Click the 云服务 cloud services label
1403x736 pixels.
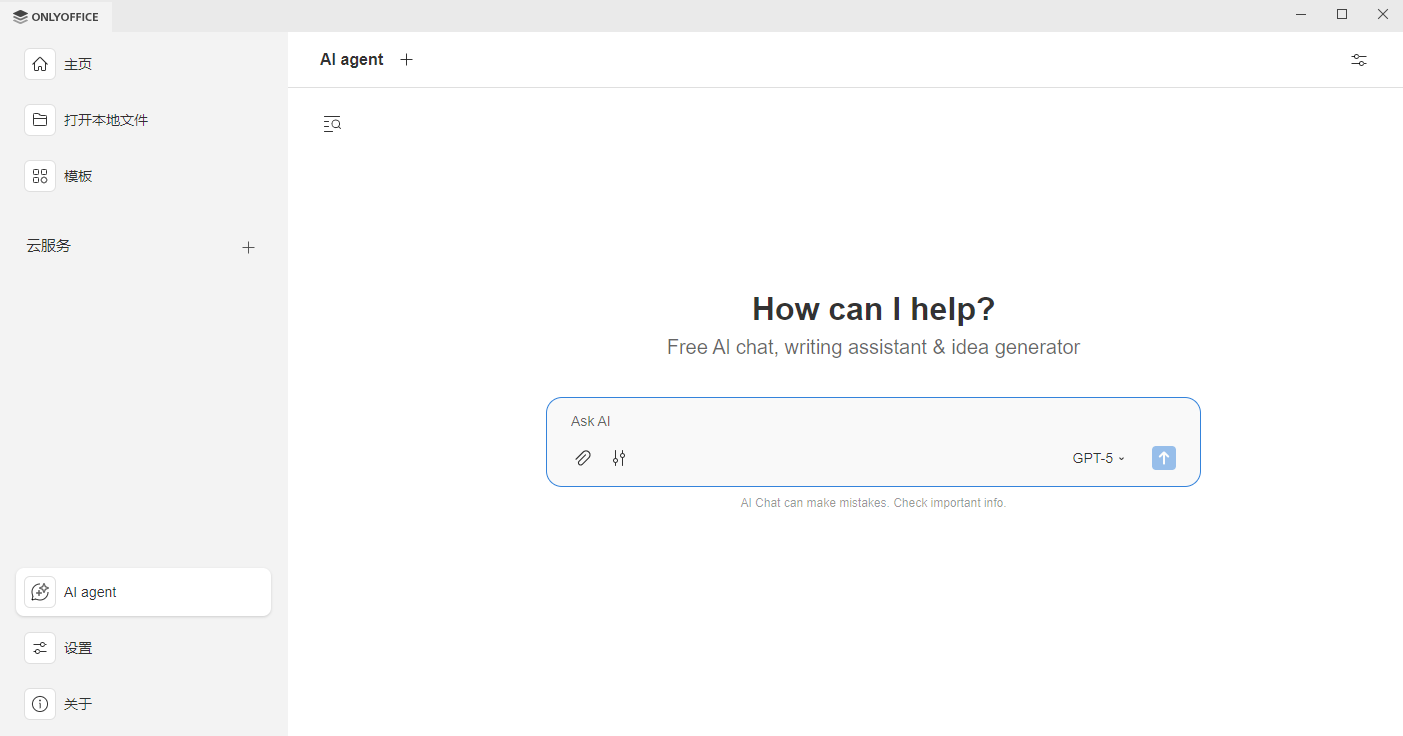point(49,246)
